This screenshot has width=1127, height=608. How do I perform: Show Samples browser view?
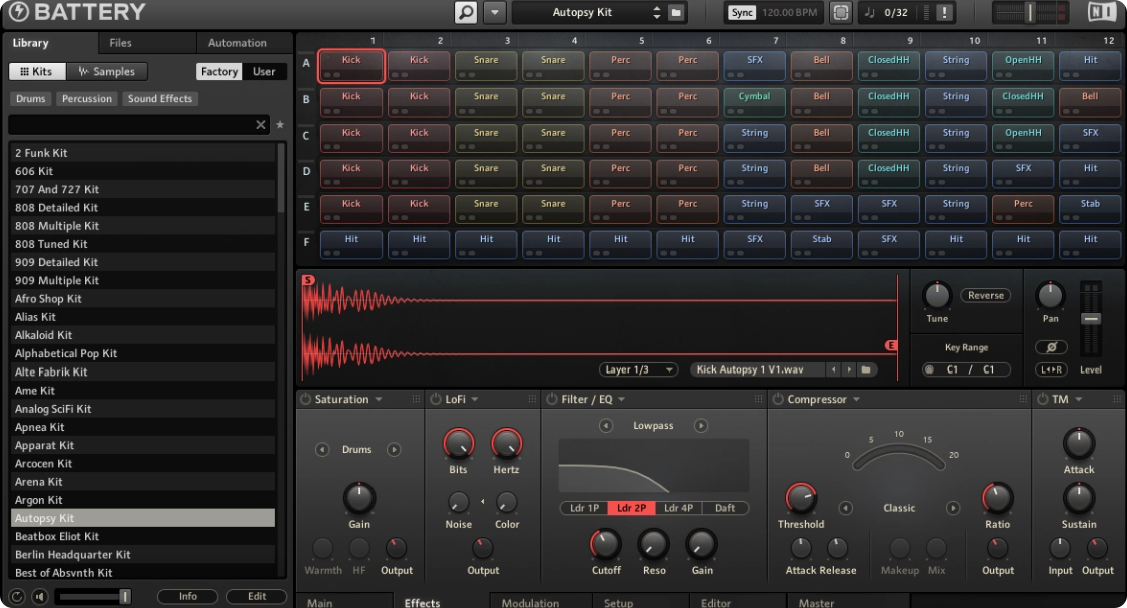(x=106, y=71)
